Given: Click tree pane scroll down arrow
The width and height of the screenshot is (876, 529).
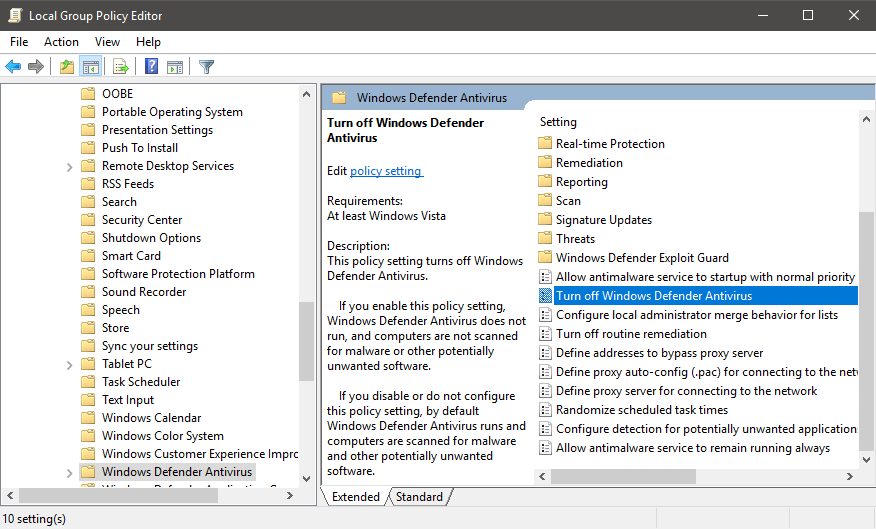Looking at the screenshot, I should pos(306,478).
